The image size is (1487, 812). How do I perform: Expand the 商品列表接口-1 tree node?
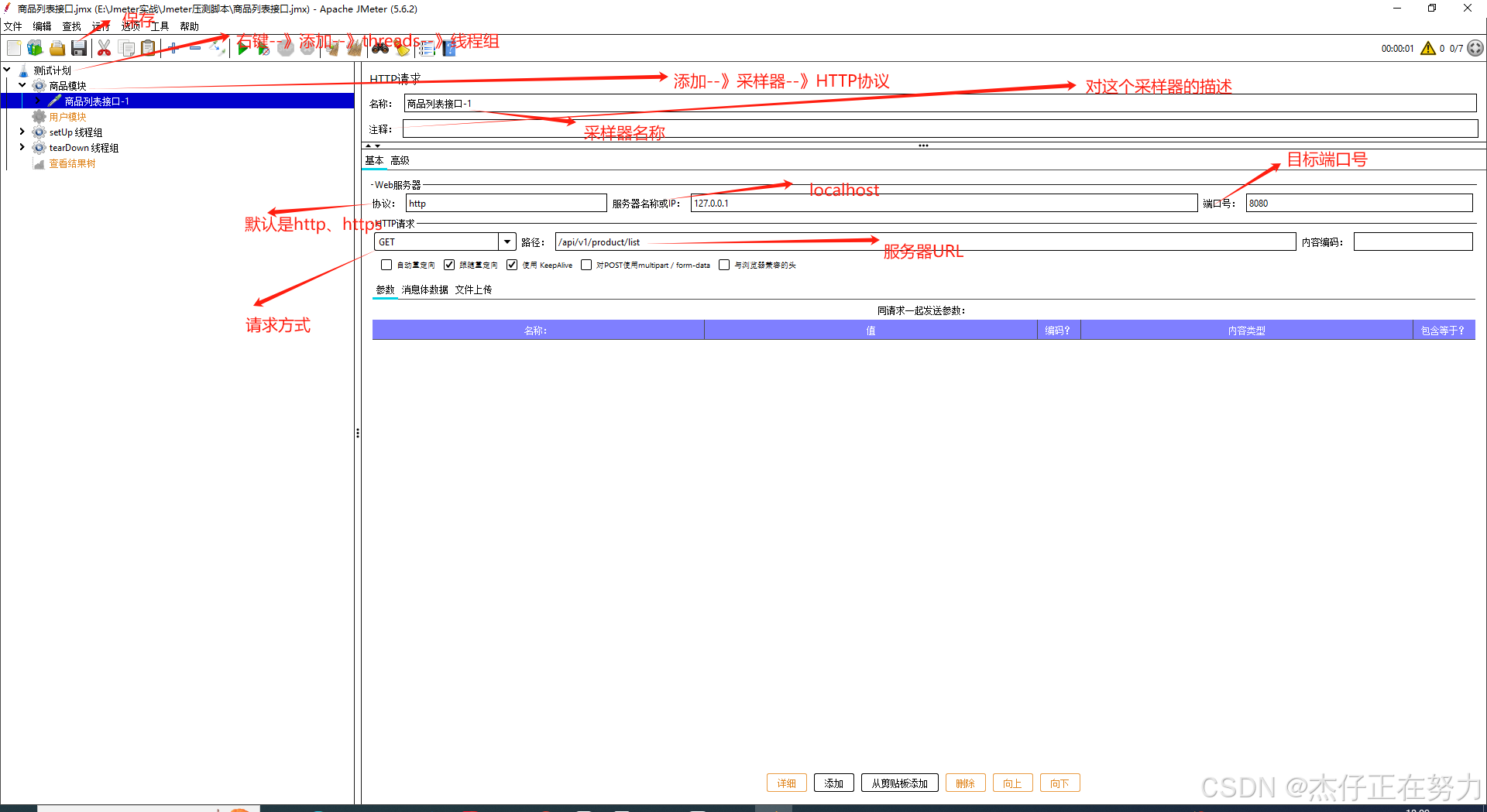[x=38, y=101]
